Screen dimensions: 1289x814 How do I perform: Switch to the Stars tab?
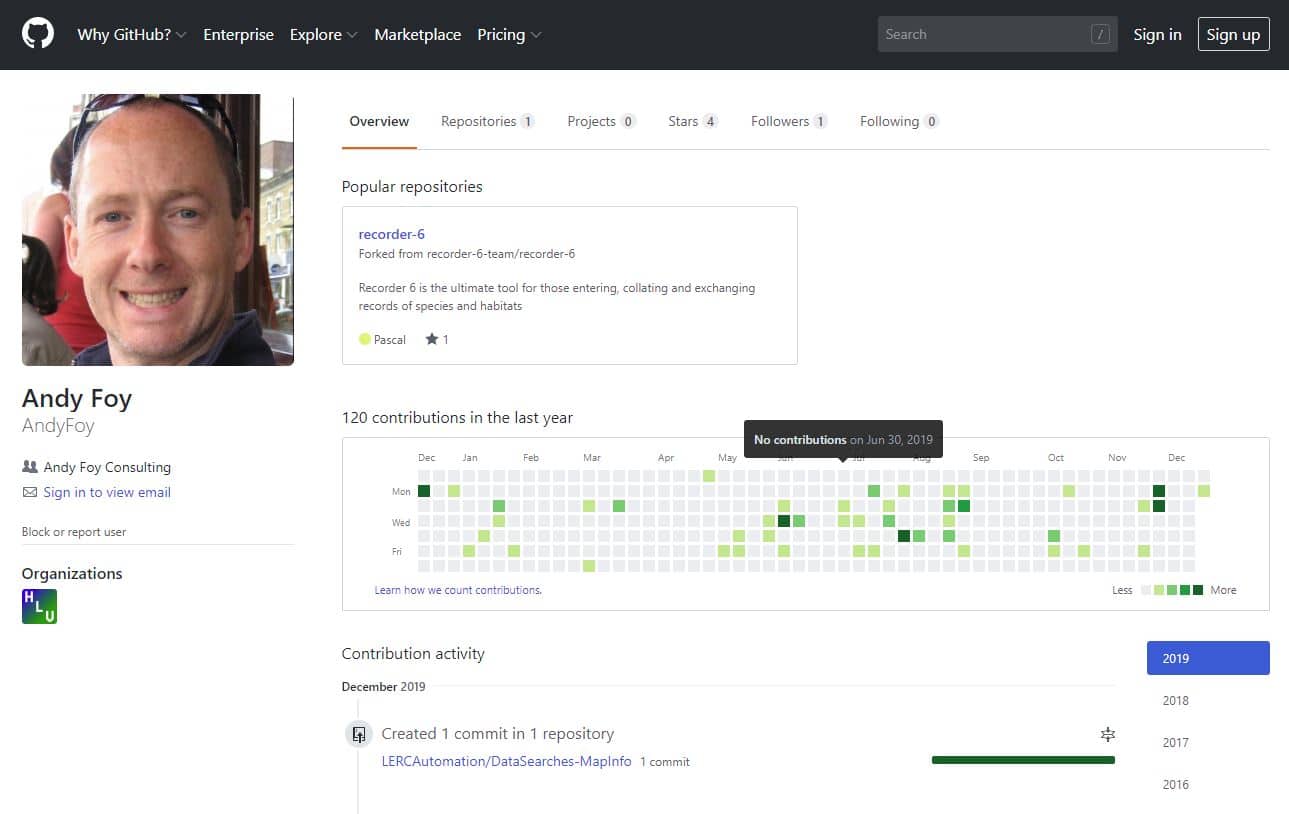[693, 121]
